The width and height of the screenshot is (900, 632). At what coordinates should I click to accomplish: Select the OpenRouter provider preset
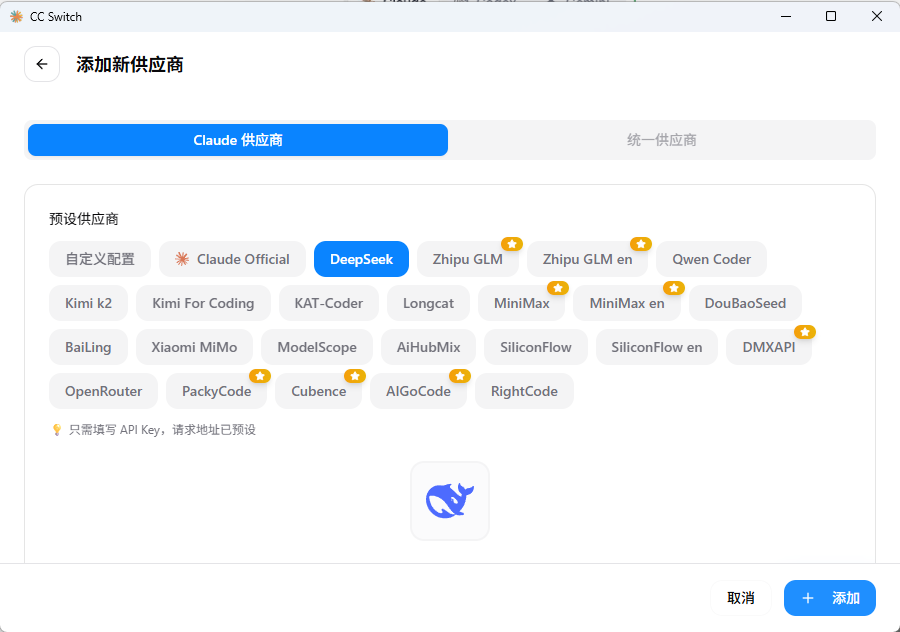tap(104, 391)
